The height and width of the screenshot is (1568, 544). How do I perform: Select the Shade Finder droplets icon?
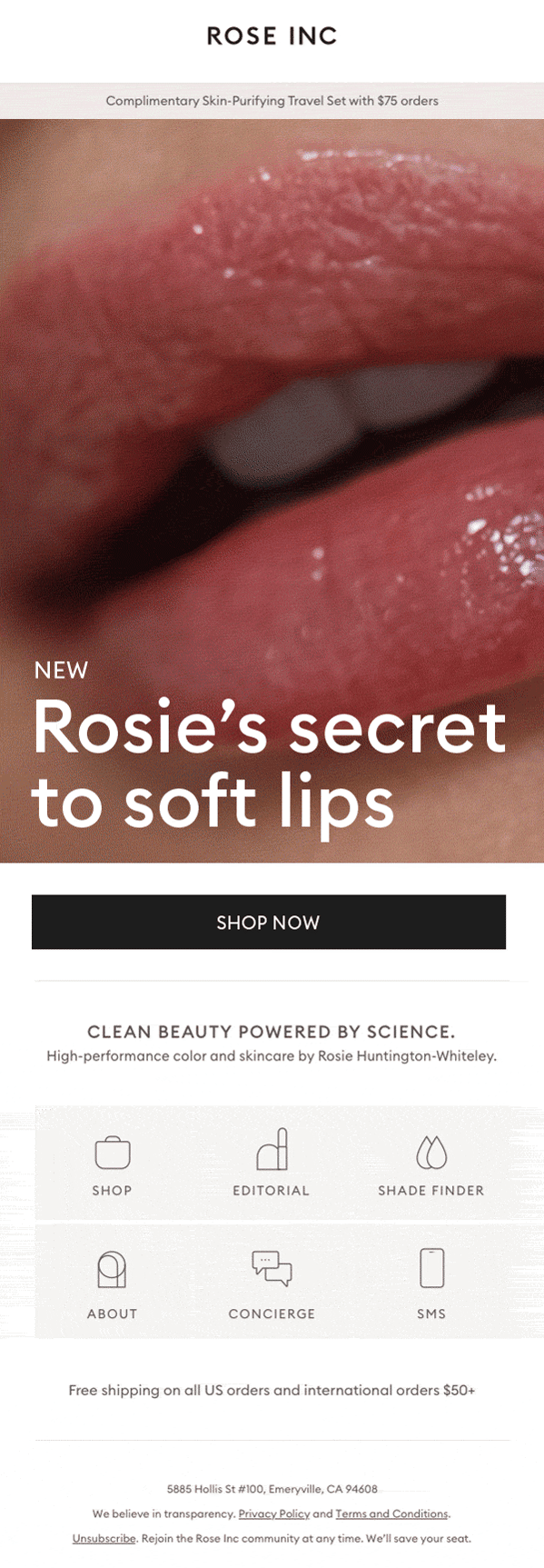(431, 1152)
